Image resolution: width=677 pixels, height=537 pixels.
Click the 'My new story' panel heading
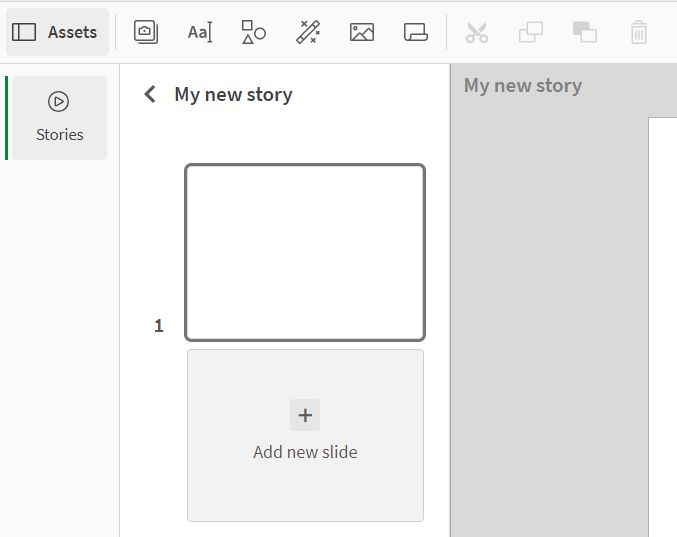pos(233,94)
